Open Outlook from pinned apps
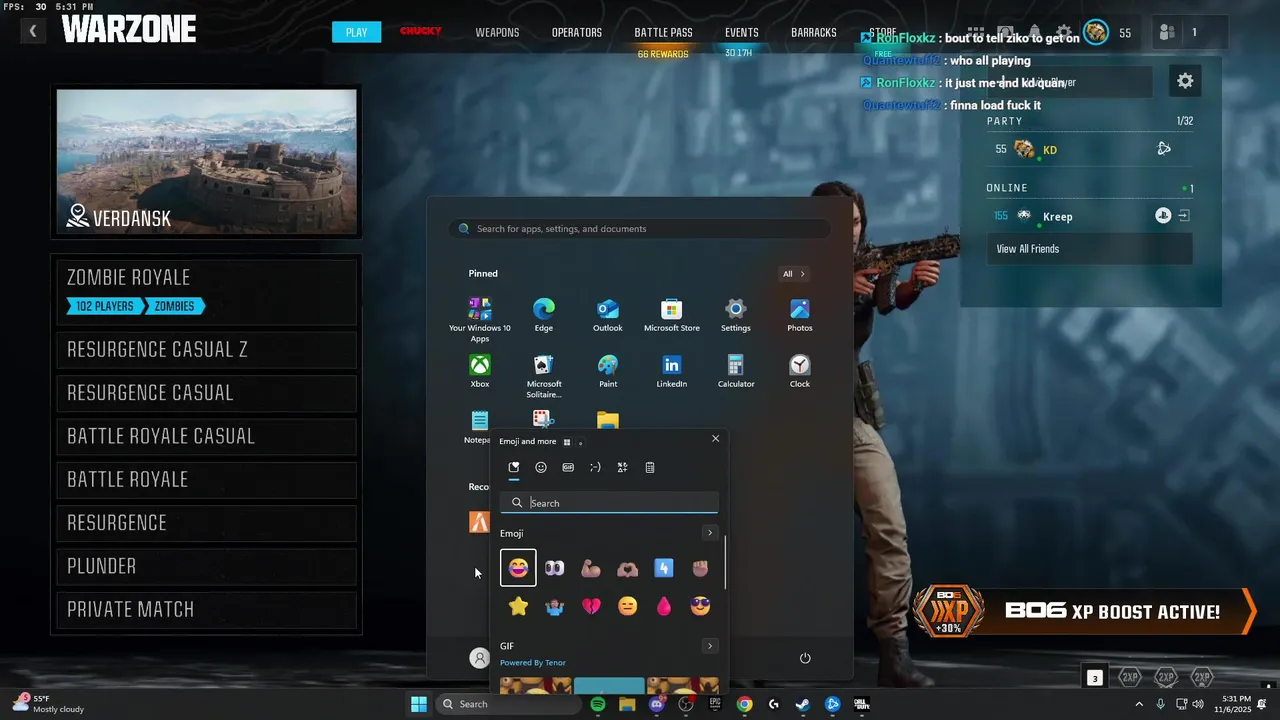Viewport: 1280px width, 720px height. pyautogui.click(x=608, y=315)
